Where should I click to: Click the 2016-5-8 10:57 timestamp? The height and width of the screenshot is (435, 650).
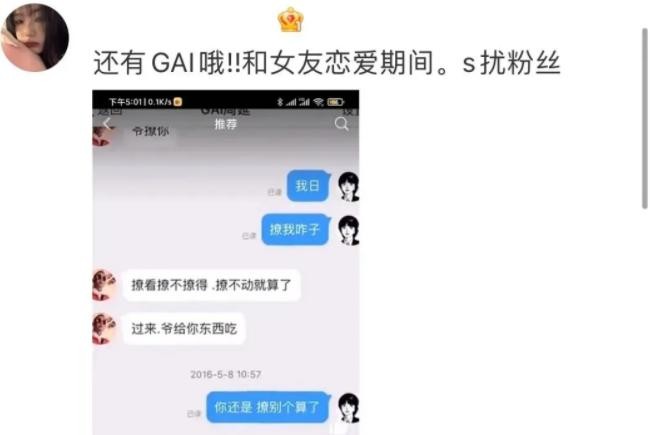pyautogui.click(x=226, y=374)
